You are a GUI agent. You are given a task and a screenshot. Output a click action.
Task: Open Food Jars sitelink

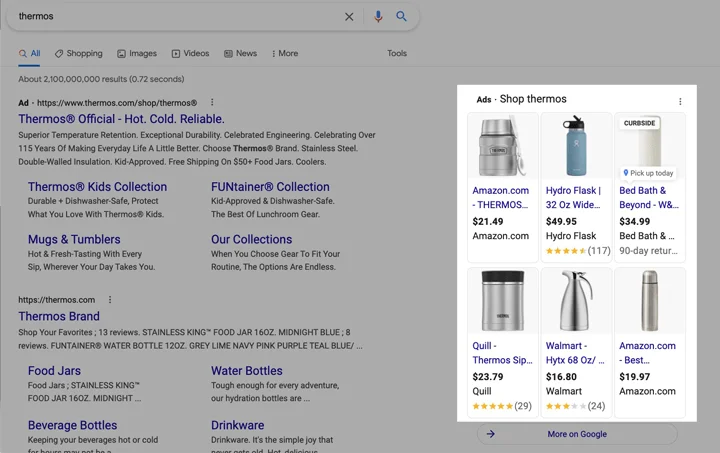54,371
